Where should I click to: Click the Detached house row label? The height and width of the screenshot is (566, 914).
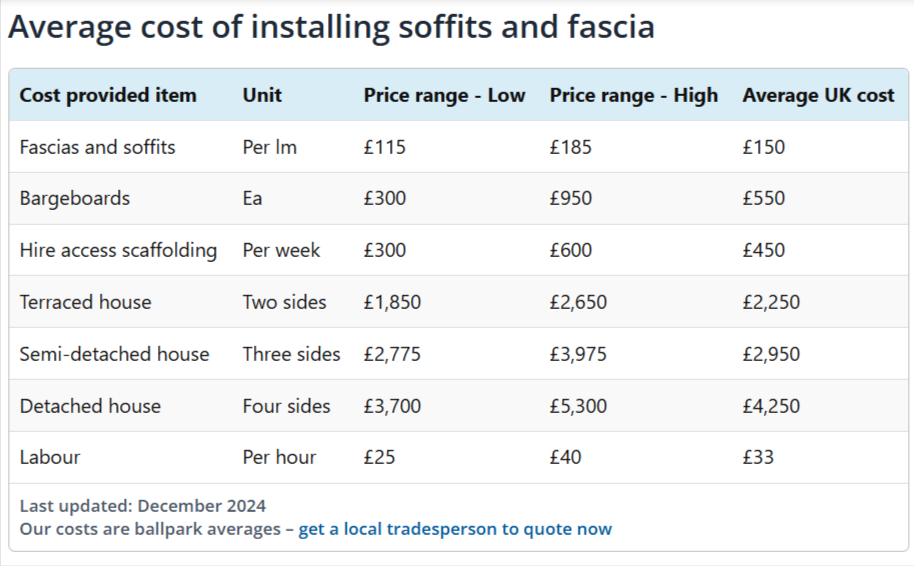tap(90, 406)
